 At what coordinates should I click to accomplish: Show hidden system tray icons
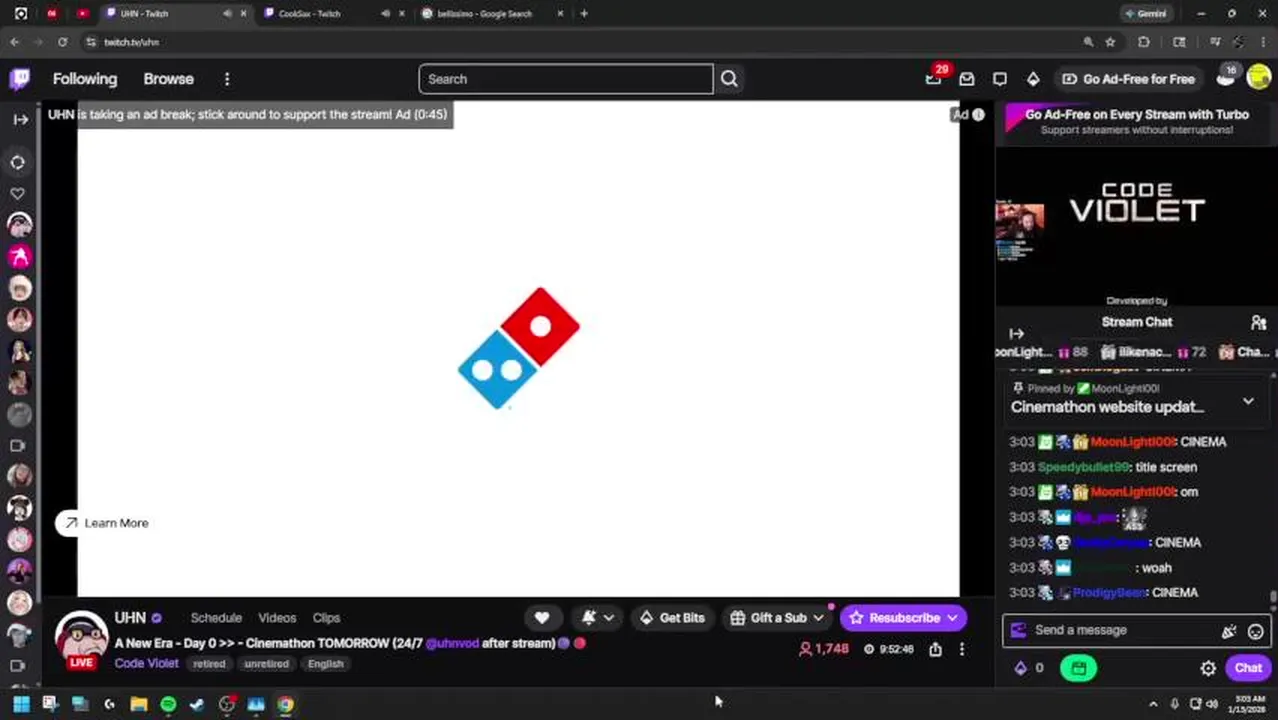[1153, 704]
